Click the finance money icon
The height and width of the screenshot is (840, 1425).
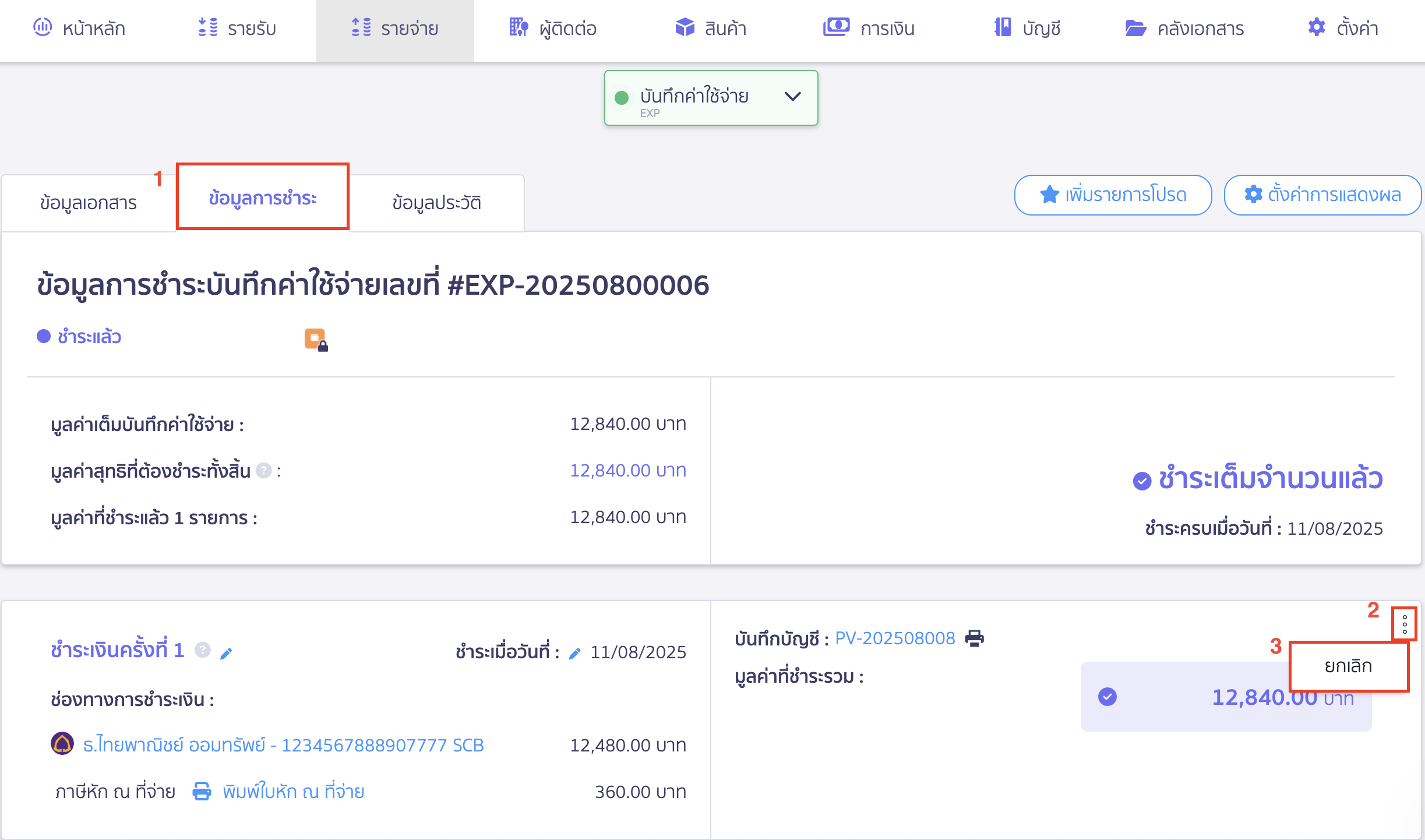836,27
